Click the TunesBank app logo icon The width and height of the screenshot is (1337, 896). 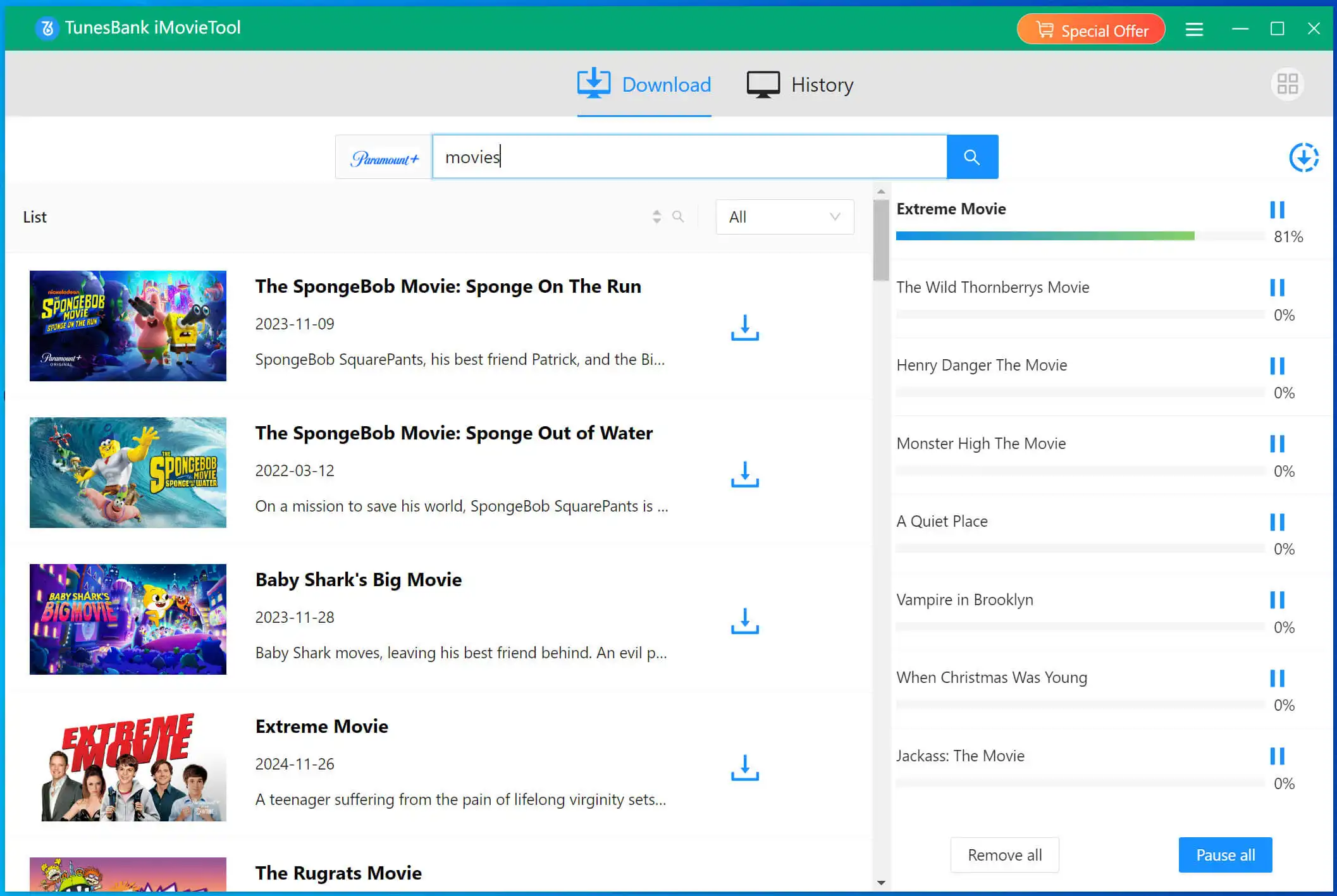tap(47, 28)
